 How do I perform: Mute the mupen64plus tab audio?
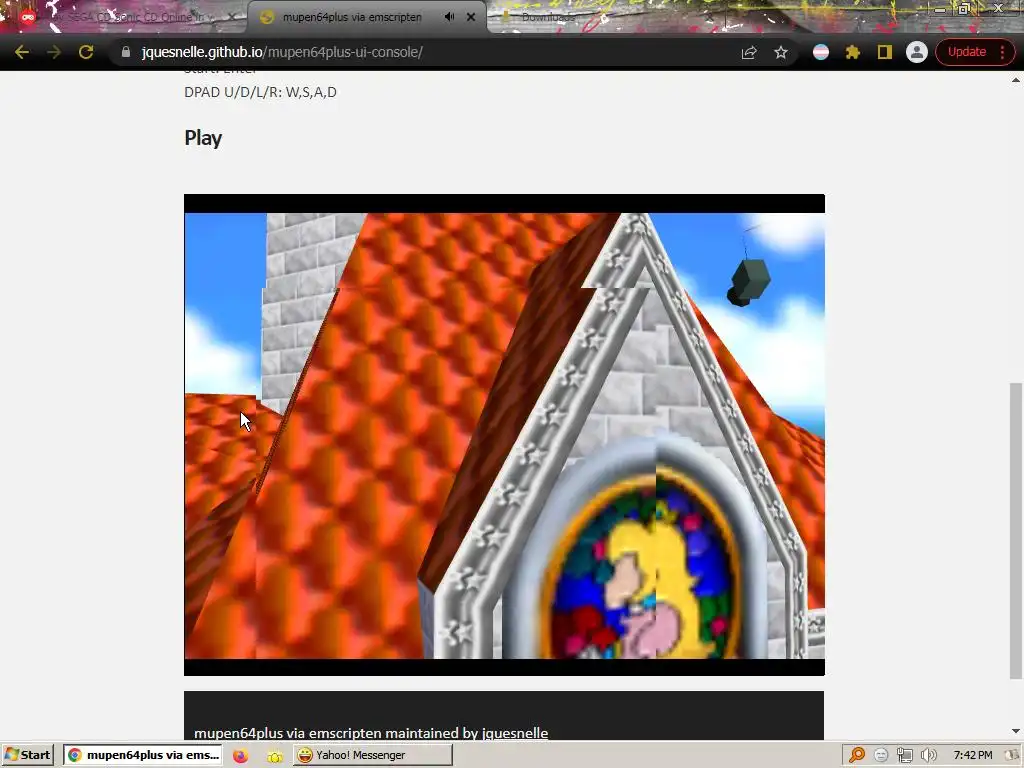click(449, 17)
